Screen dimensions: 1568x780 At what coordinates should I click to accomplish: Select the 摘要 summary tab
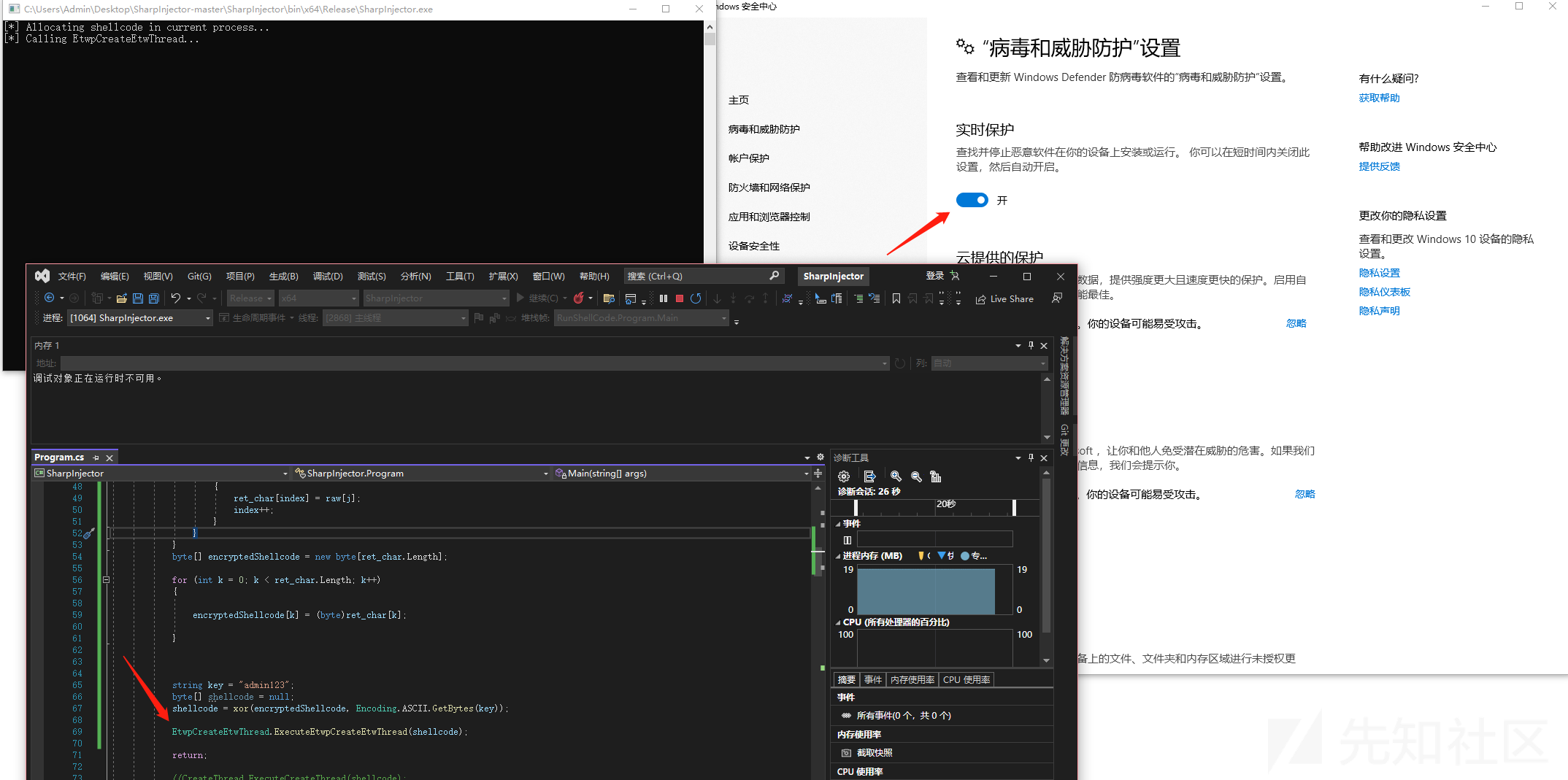pyautogui.click(x=847, y=680)
